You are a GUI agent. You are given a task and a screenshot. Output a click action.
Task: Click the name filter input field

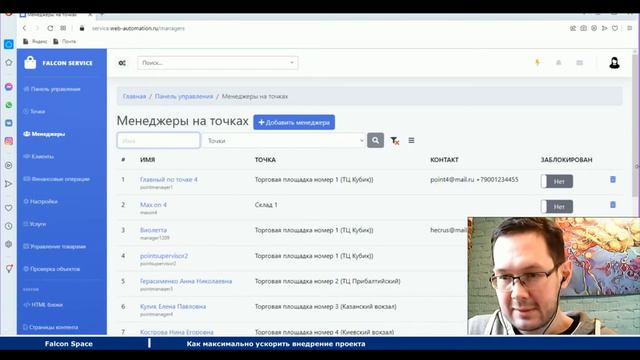158,140
